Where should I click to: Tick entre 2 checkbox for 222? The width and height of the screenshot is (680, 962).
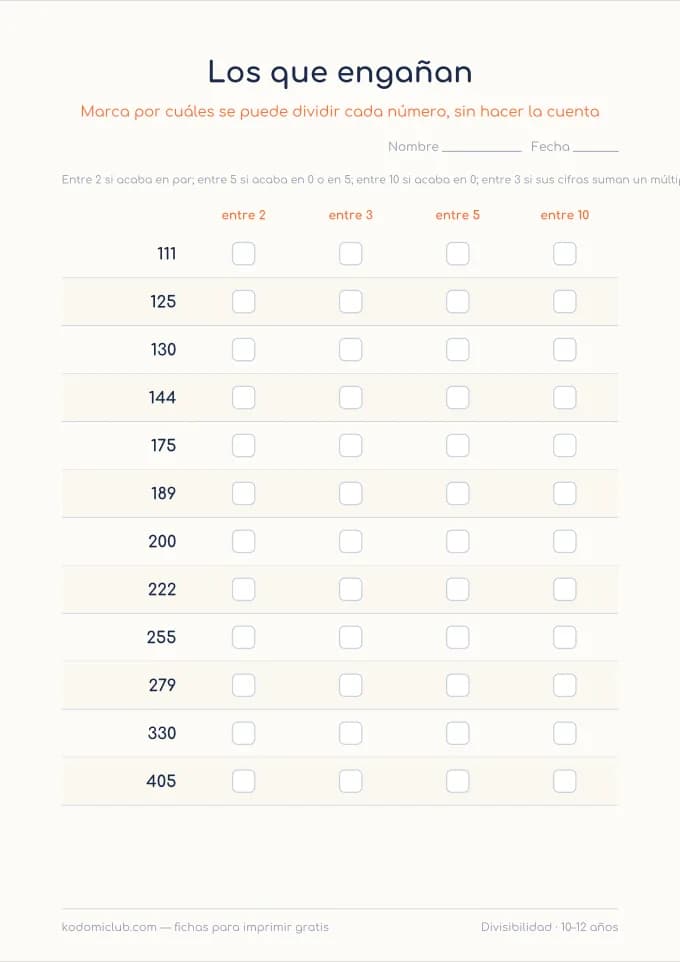[244, 589]
